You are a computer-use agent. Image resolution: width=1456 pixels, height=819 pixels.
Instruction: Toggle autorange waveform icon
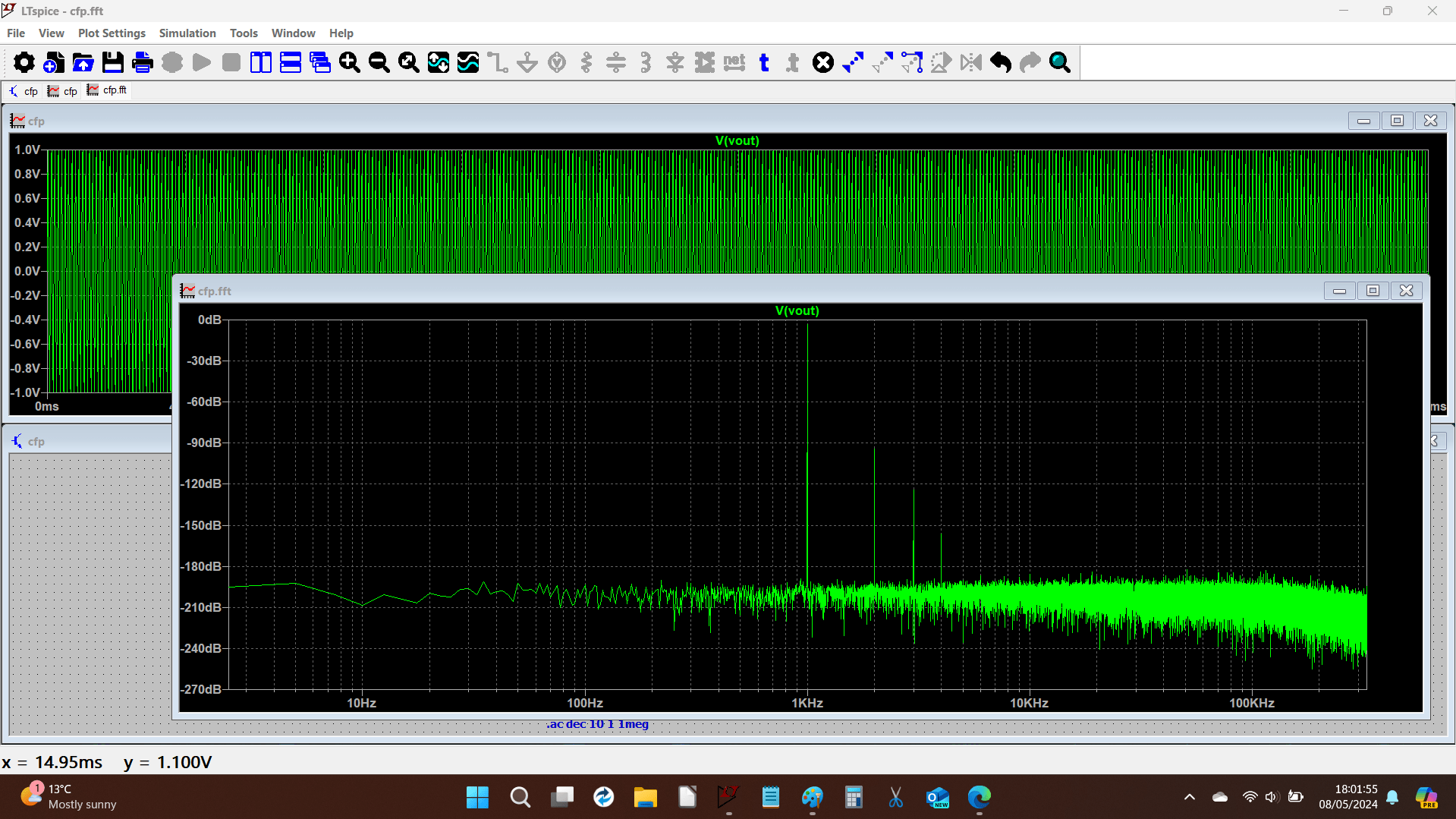tap(439, 62)
